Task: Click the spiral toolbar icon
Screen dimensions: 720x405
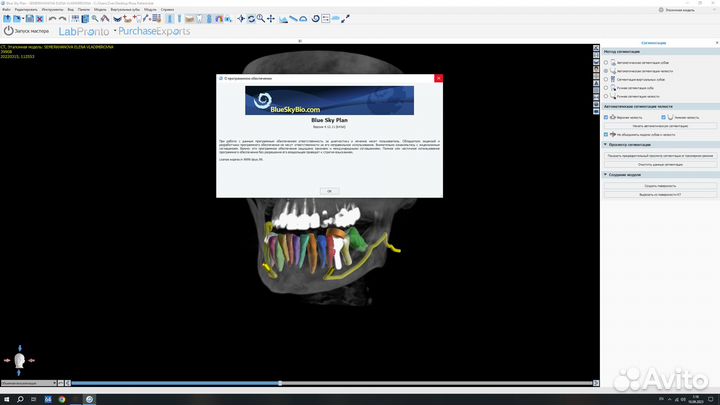Action: [x=315, y=19]
